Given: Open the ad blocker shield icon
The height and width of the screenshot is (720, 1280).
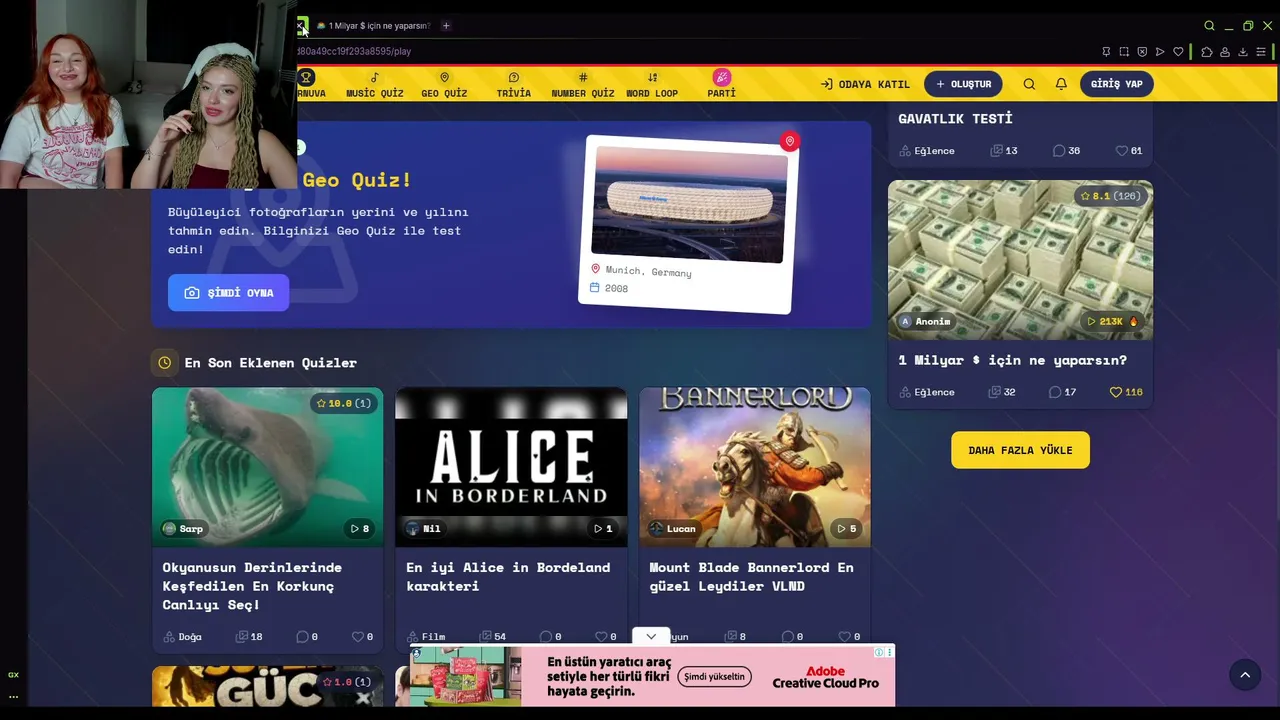Looking at the screenshot, I should 1142,51.
